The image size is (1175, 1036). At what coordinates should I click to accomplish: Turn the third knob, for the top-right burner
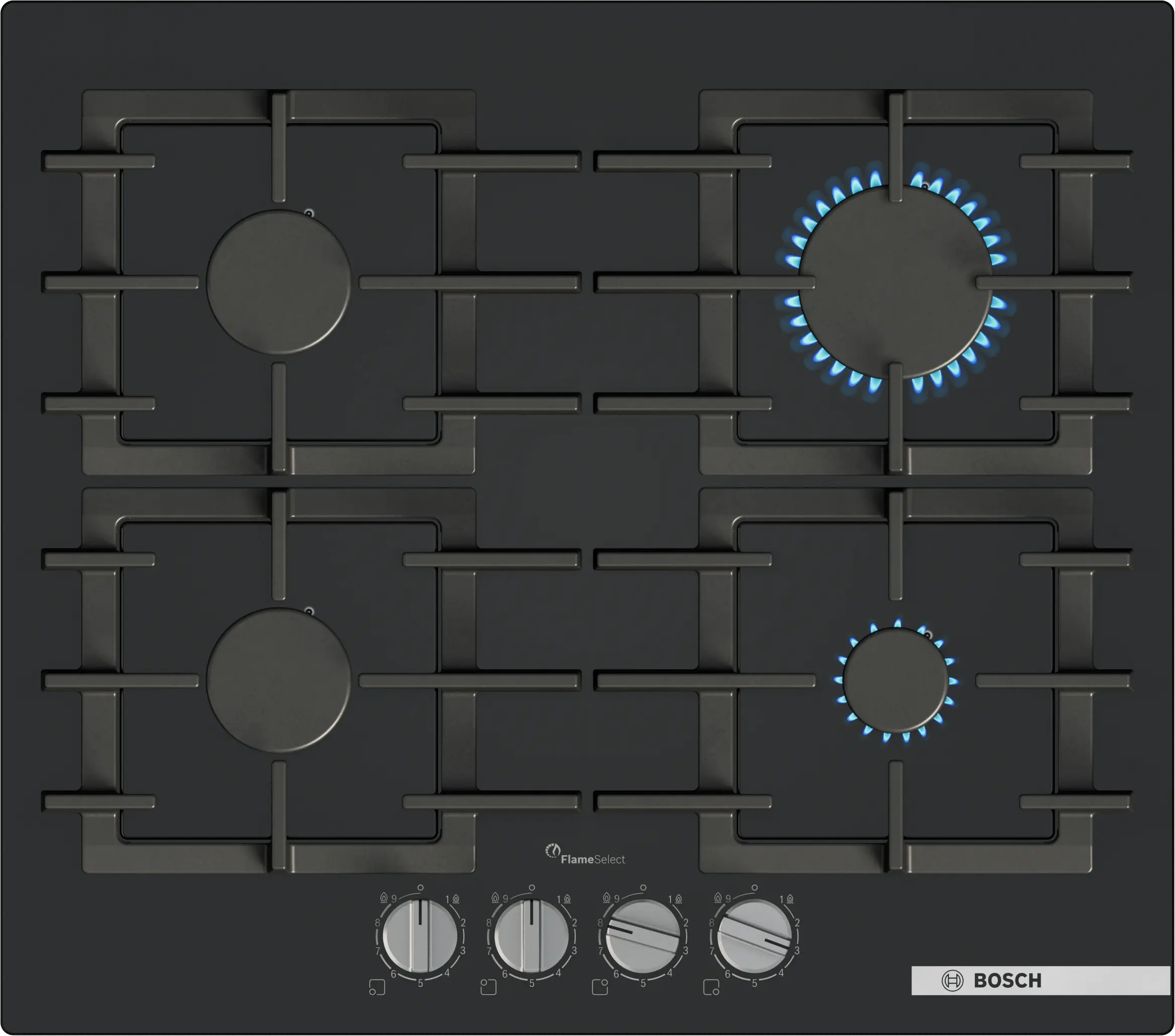(643, 936)
